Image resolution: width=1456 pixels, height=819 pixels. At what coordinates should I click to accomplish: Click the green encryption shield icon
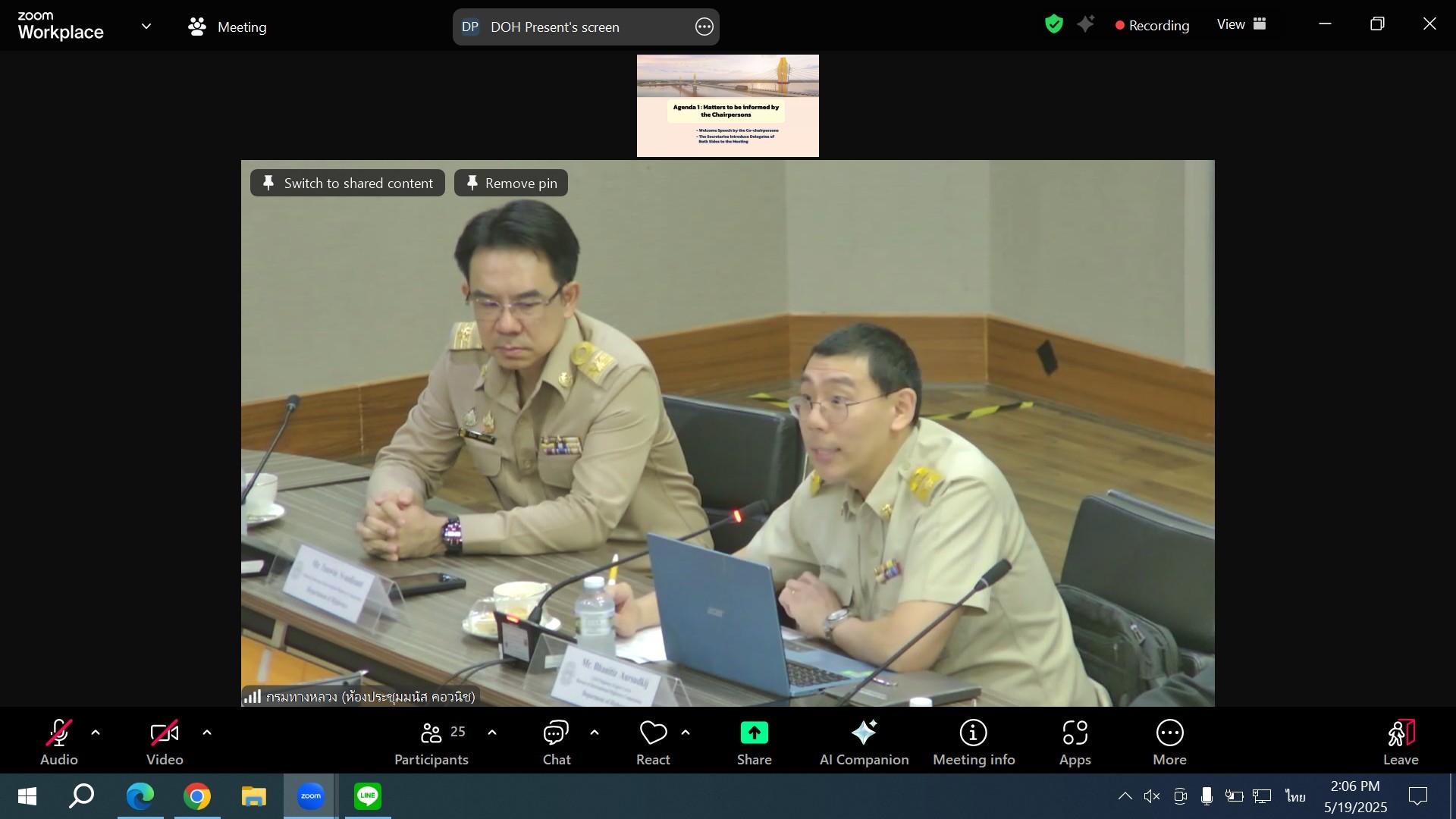click(1053, 24)
